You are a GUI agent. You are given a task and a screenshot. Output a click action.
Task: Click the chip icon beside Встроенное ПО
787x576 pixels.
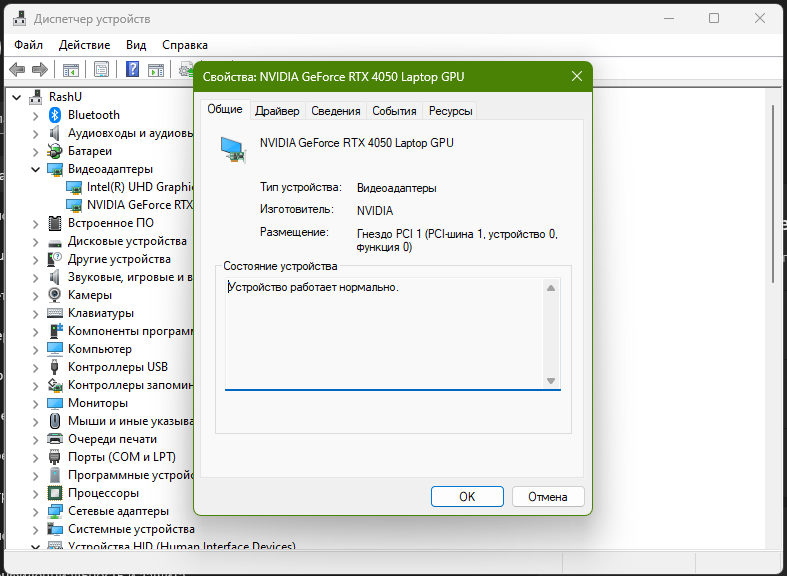55,223
